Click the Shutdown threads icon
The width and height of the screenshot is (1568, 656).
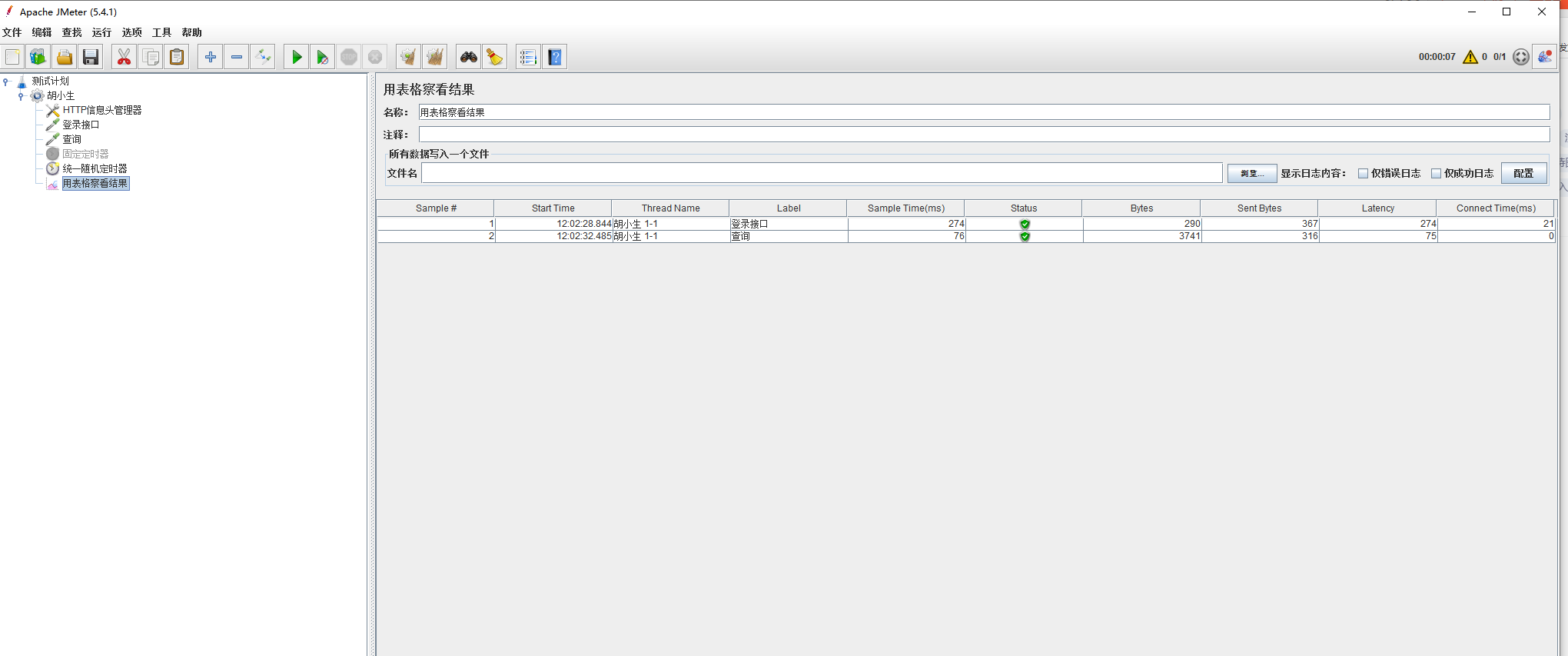[x=375, y=57]
